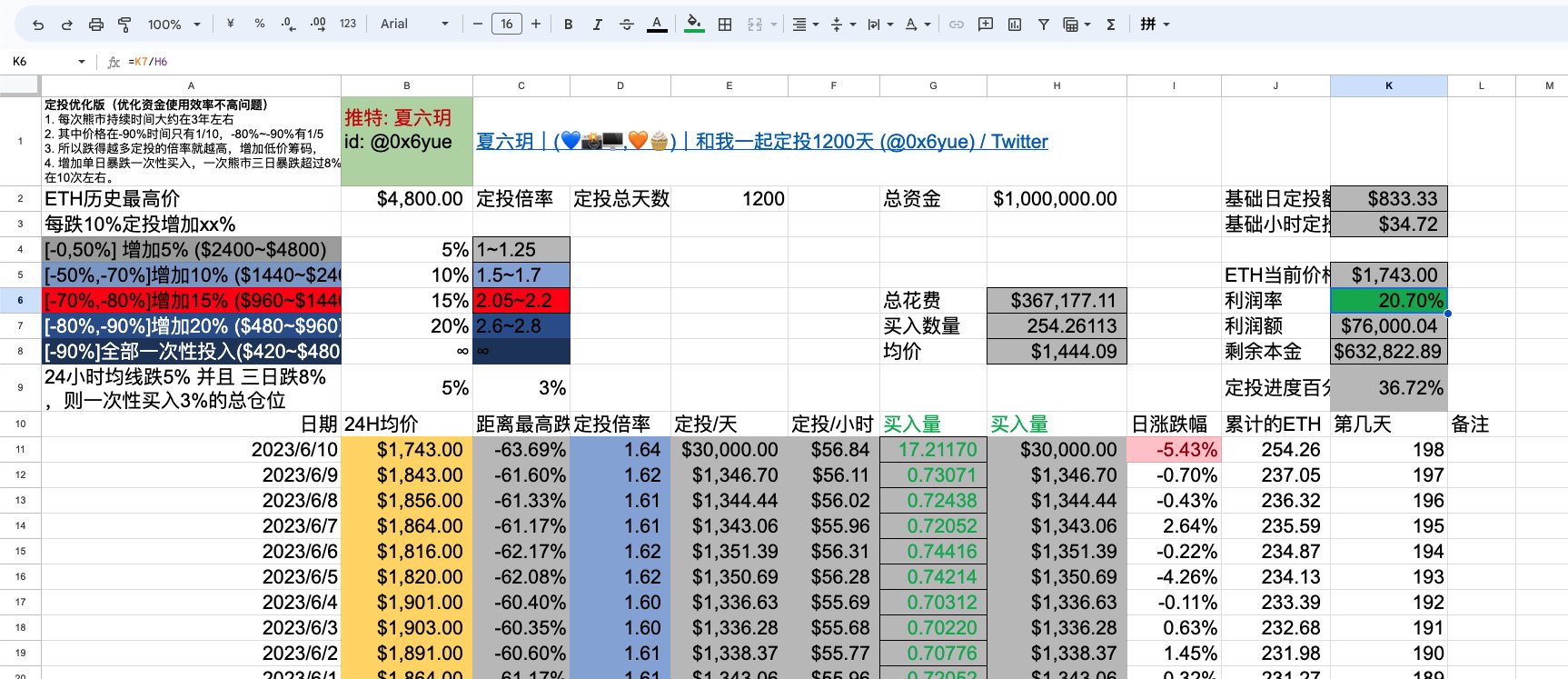The width and height of the screenshot is (1568, 679).
Task: Toggle italic formatting
Action: [597, 25]
